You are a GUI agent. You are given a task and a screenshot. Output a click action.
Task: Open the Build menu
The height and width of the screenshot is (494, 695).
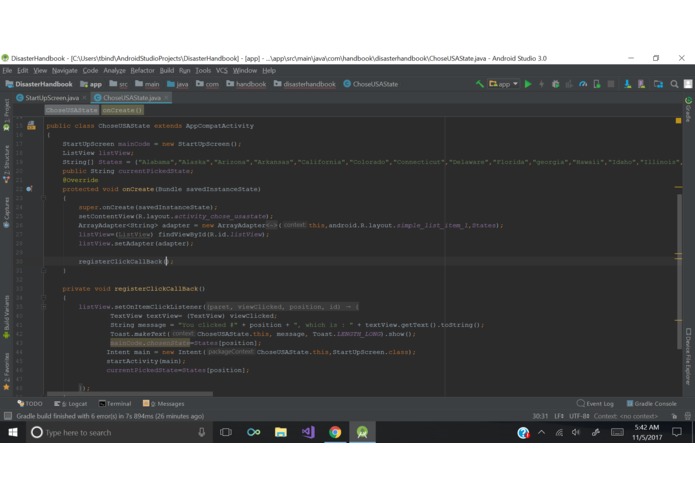(167, 70)
